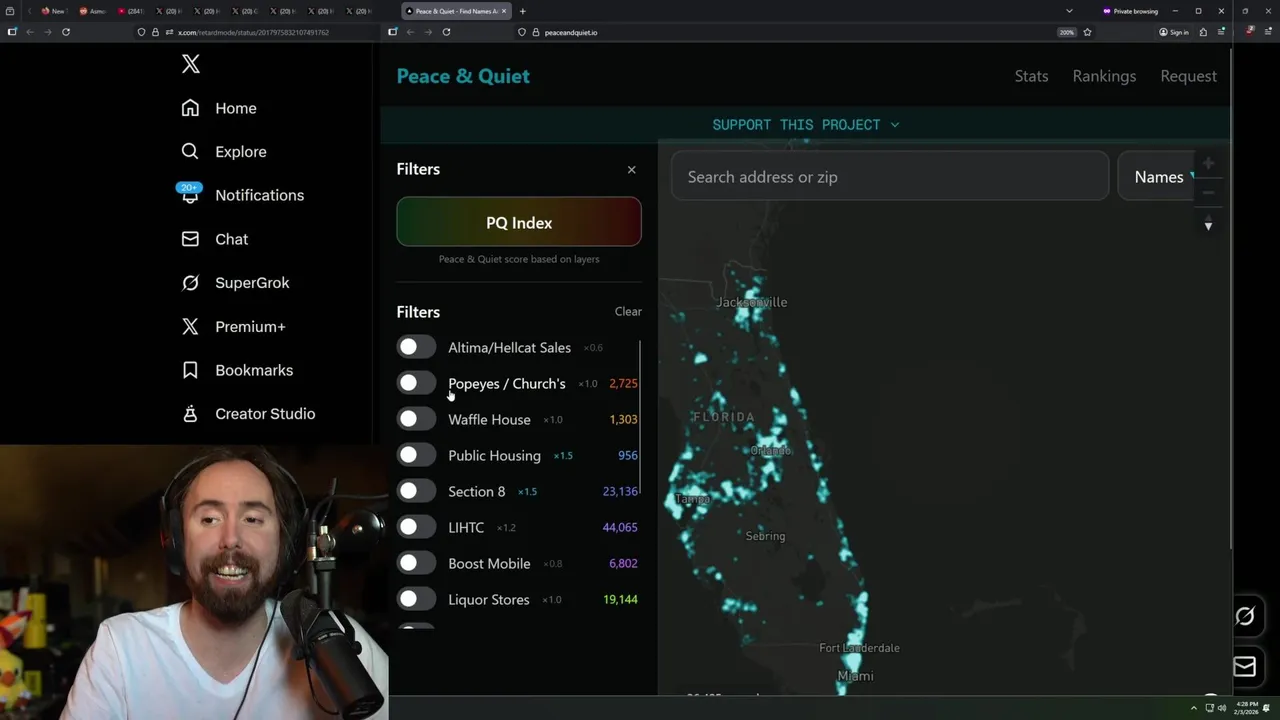Screen dimensions: 1280x720
Task: Click the PQ Index button
Action: point(519,222)
